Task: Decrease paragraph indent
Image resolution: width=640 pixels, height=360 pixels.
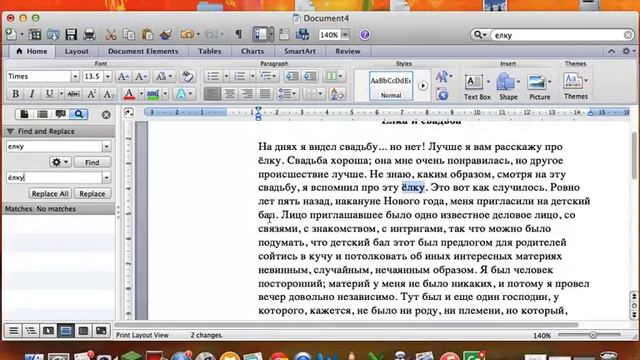Action: pos(292,76)
